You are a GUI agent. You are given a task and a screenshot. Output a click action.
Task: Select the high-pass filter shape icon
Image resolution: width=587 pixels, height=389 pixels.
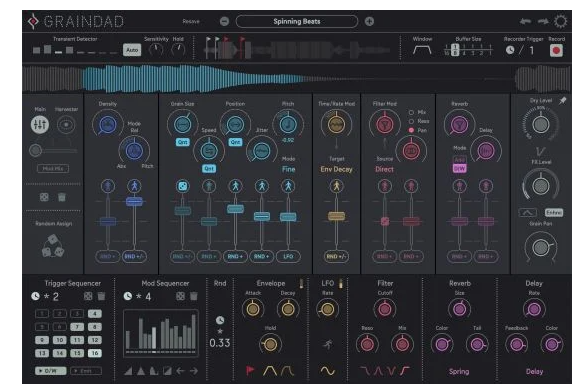(405, 371)
